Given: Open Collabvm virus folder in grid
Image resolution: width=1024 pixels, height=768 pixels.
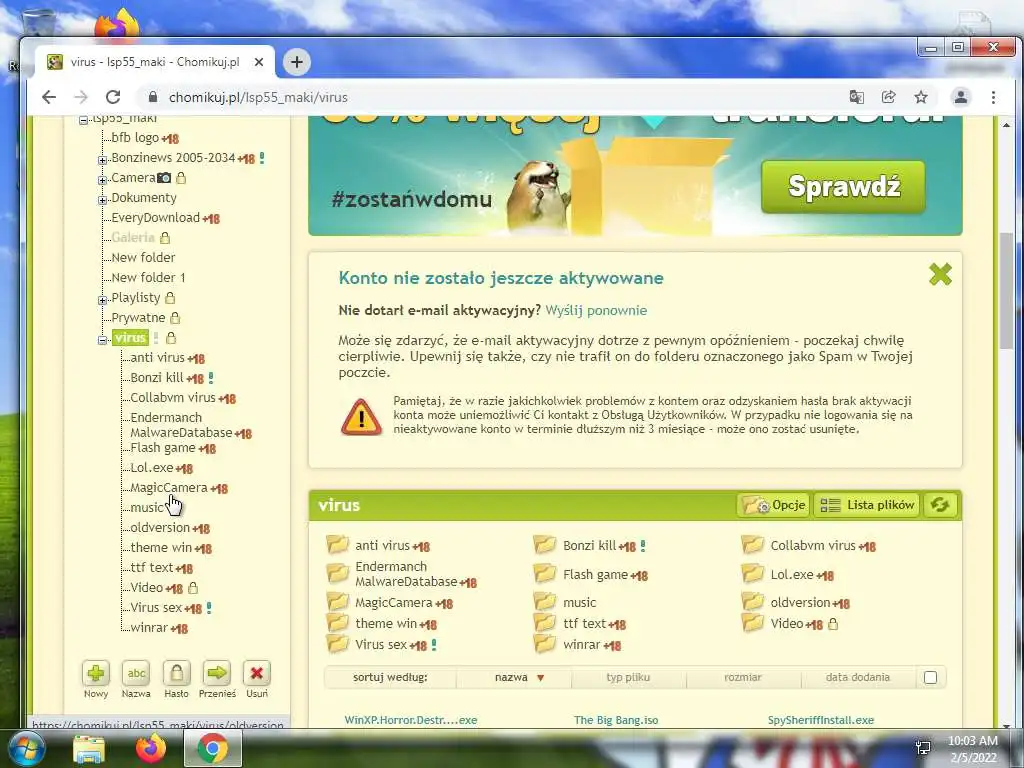Looking at the screenshot, I should (x=812, y=545).
